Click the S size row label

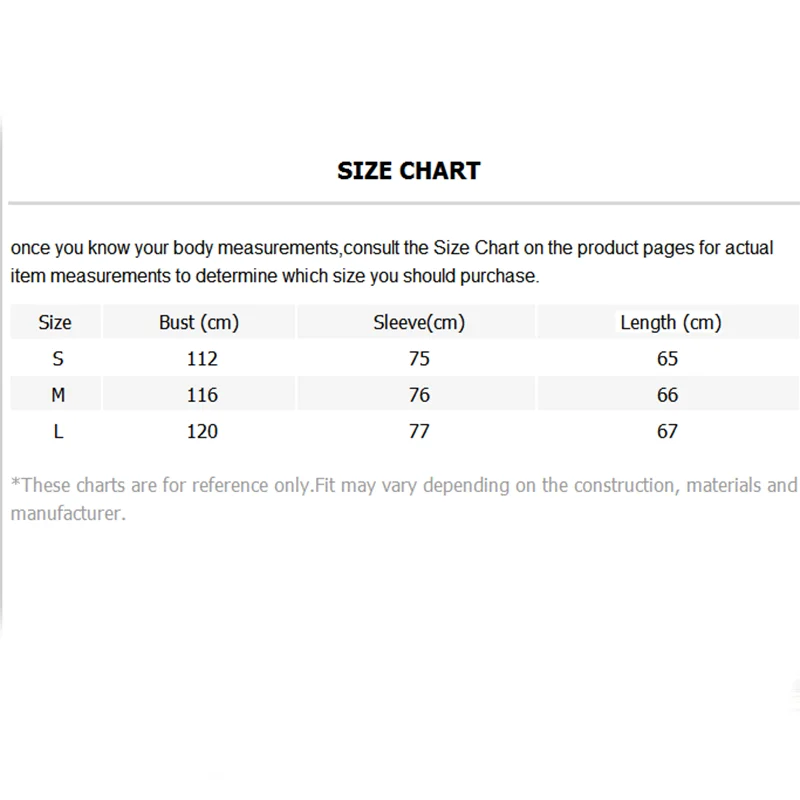57,358
